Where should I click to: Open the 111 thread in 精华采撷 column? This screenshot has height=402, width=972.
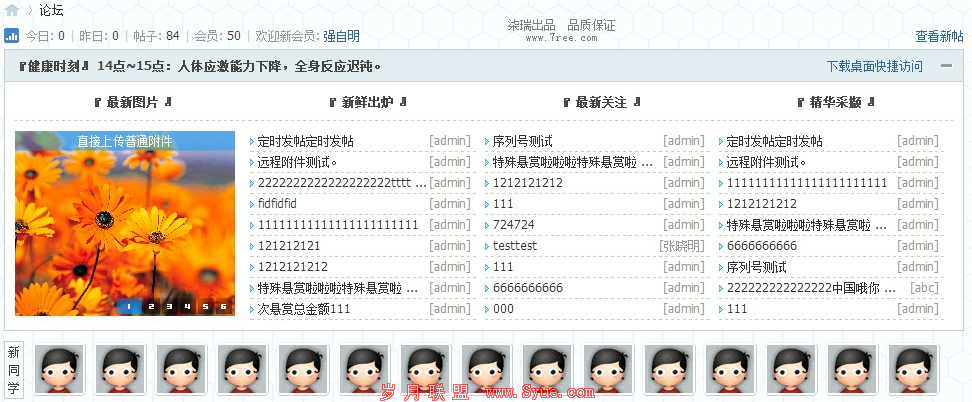click(x=736, y=309)
